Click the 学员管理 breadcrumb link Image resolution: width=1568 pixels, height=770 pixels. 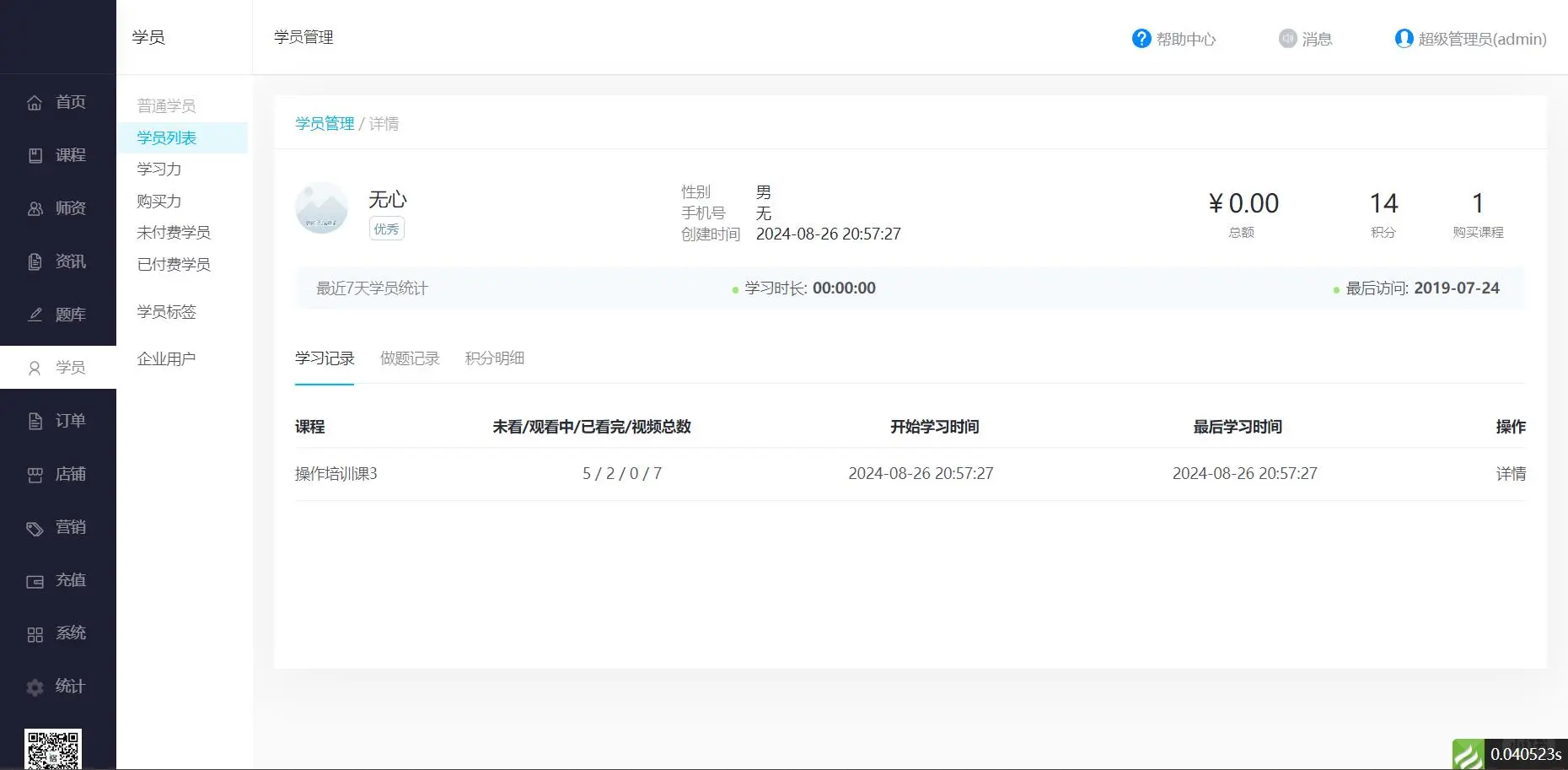(324, 123)
